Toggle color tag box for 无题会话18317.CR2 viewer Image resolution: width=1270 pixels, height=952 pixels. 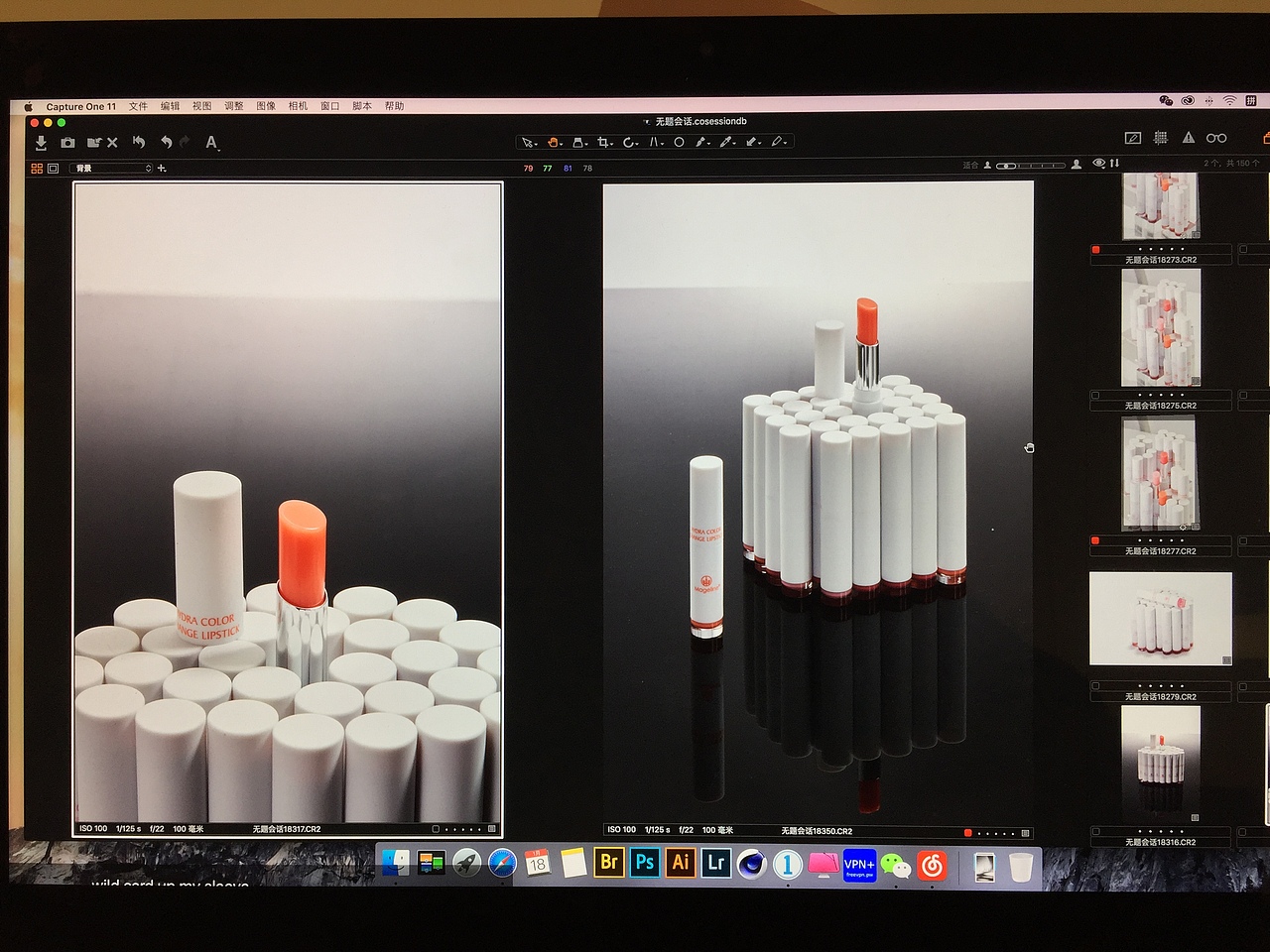[436, 829]
